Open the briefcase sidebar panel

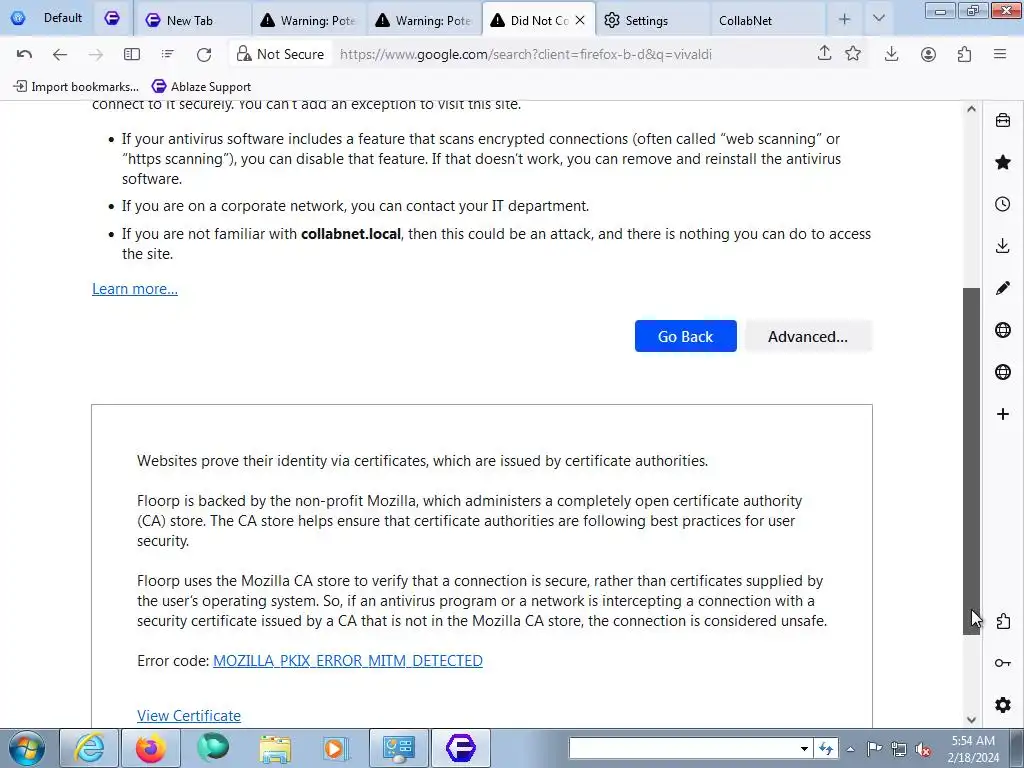pyautogui.click(x=1003, y=120)
